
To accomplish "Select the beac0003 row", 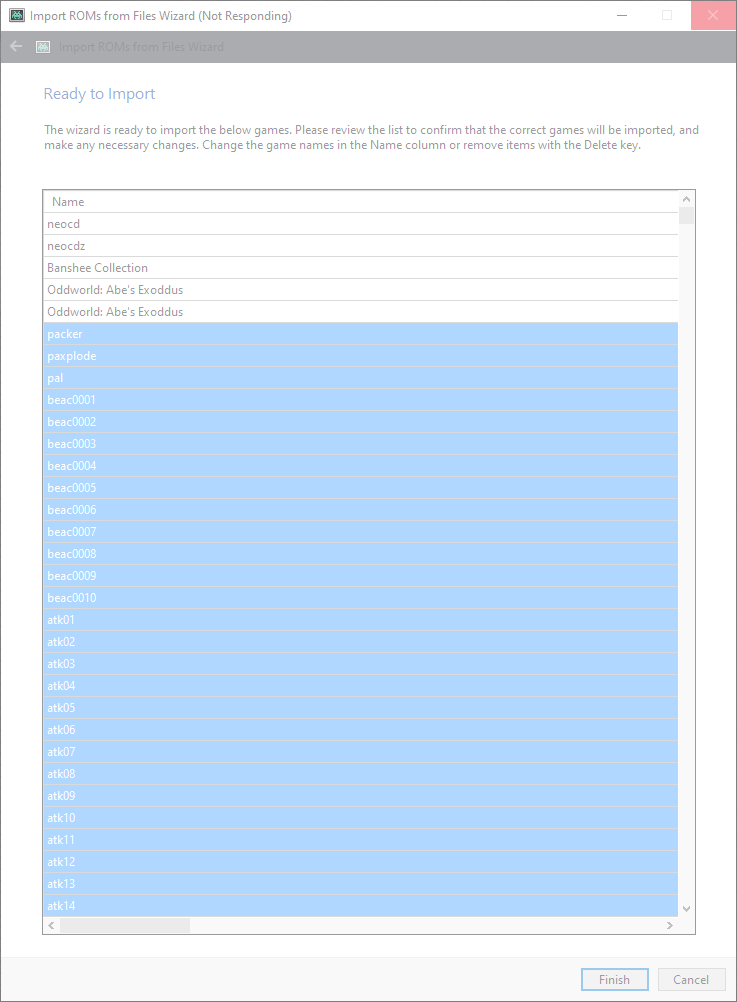I will 361,443.
